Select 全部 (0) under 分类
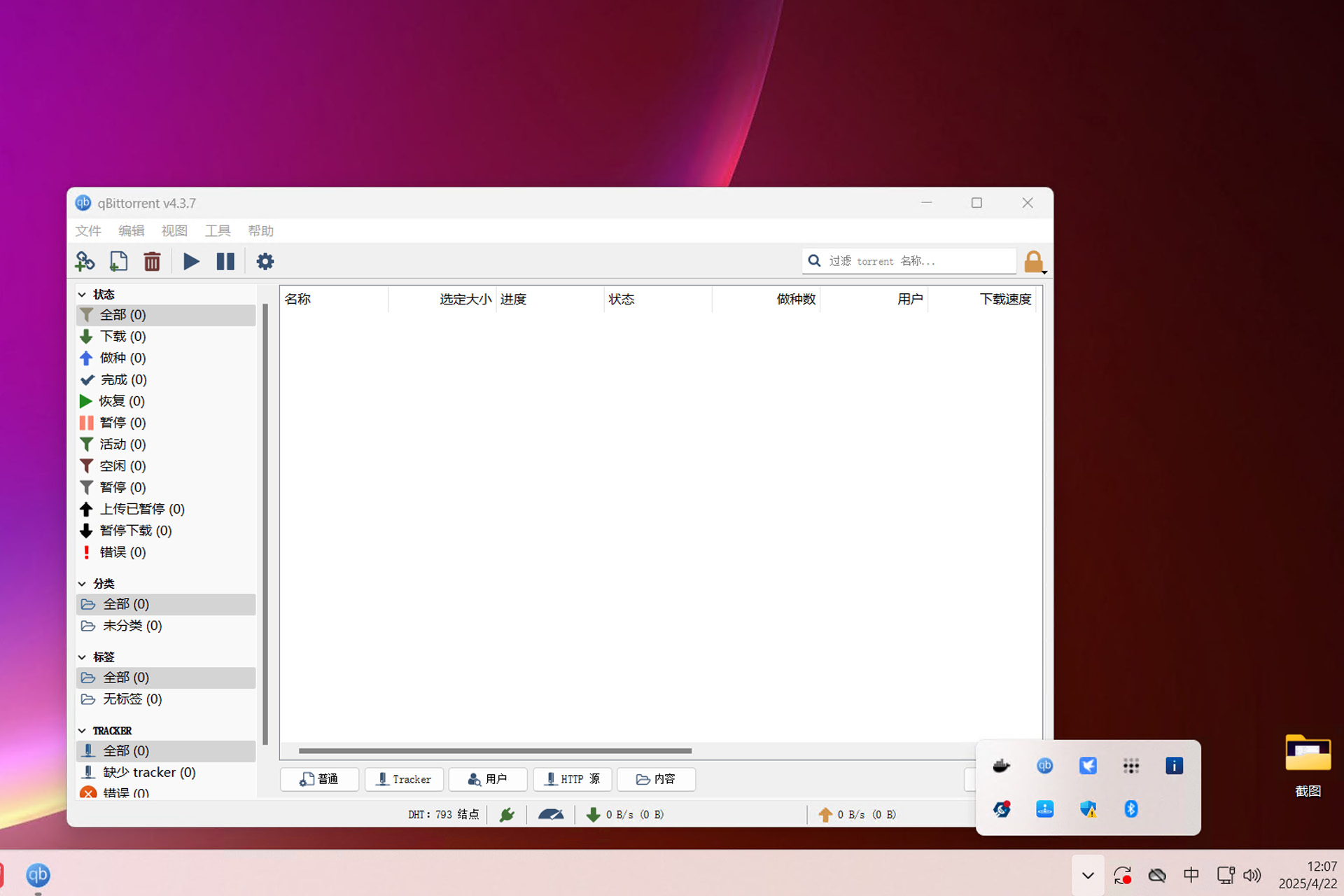Viewport: 1344px width, 896px height. (x=166, y=604)
